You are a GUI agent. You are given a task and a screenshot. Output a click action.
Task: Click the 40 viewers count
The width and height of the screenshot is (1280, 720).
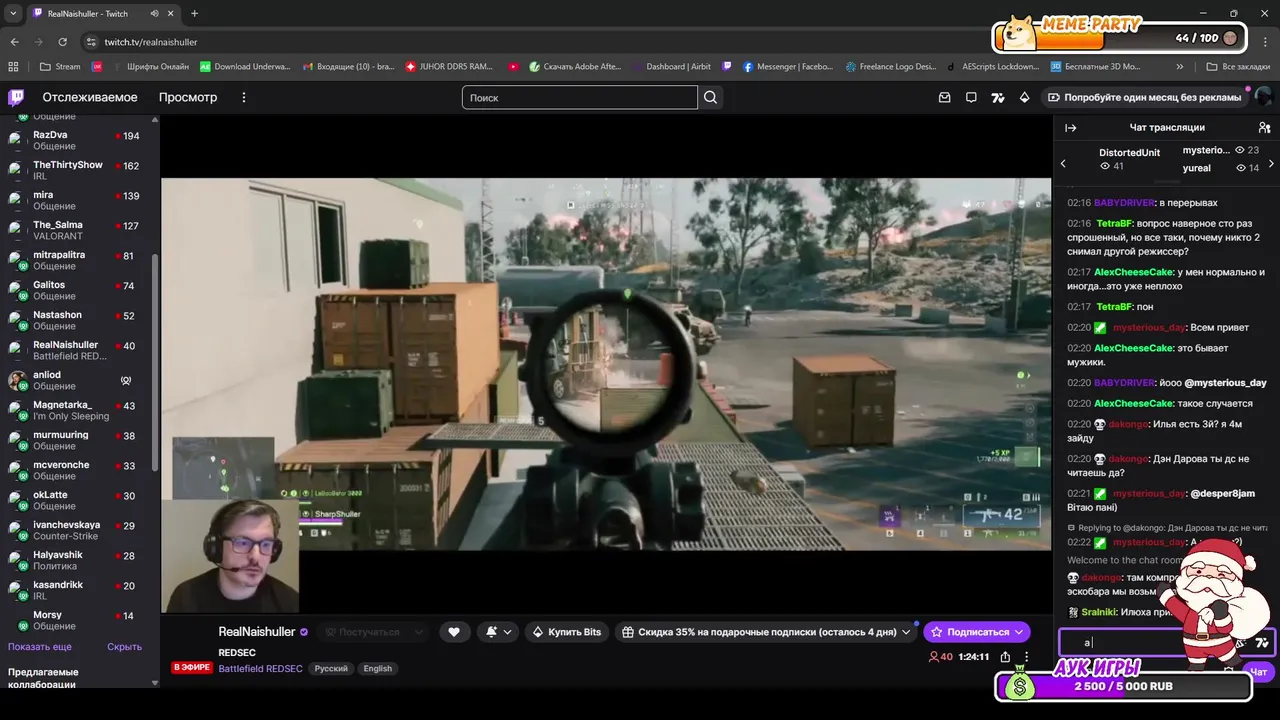point(940,657)
